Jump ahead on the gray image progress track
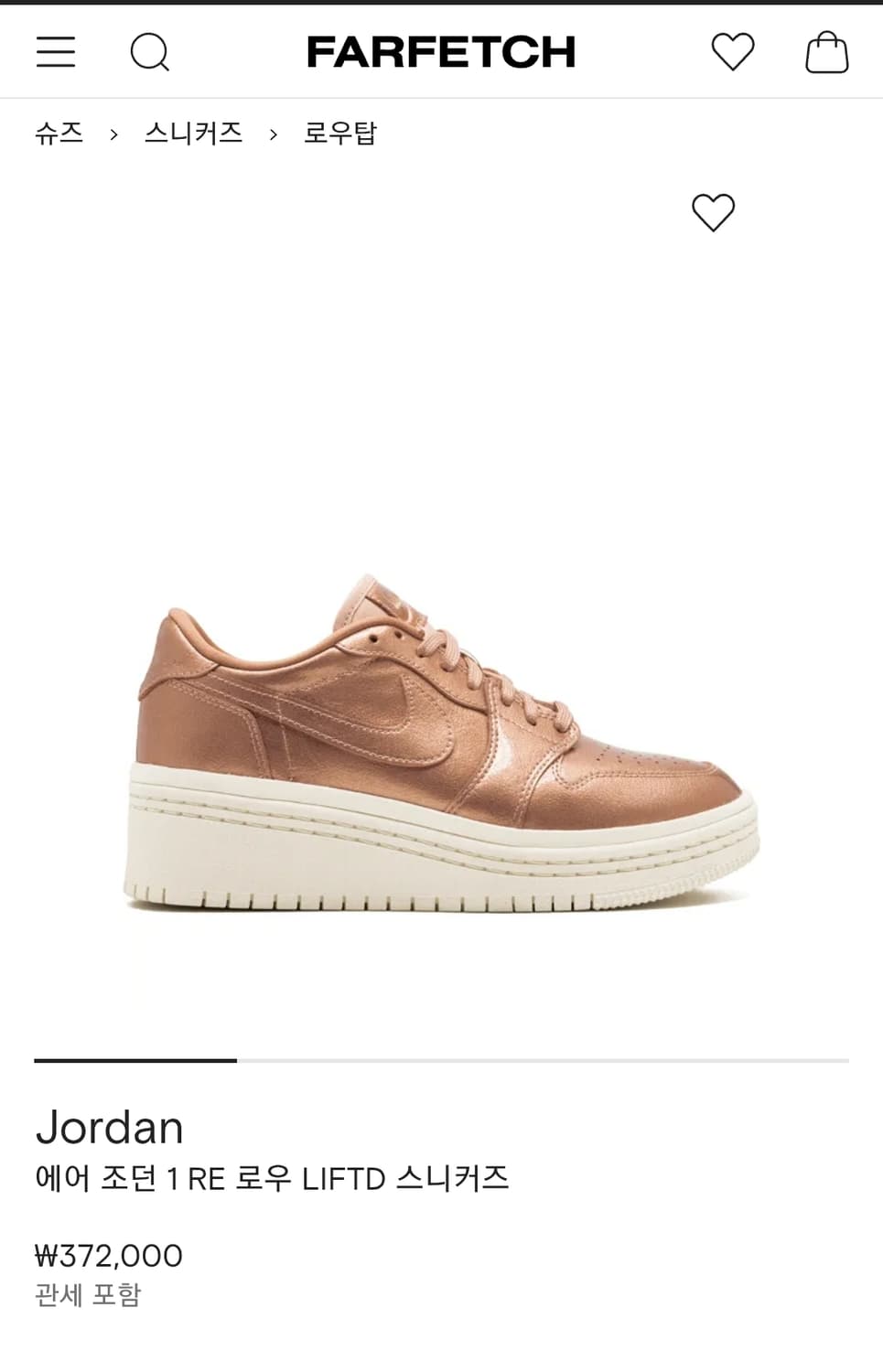The image size is (883, 1372). click(543, 1060)
